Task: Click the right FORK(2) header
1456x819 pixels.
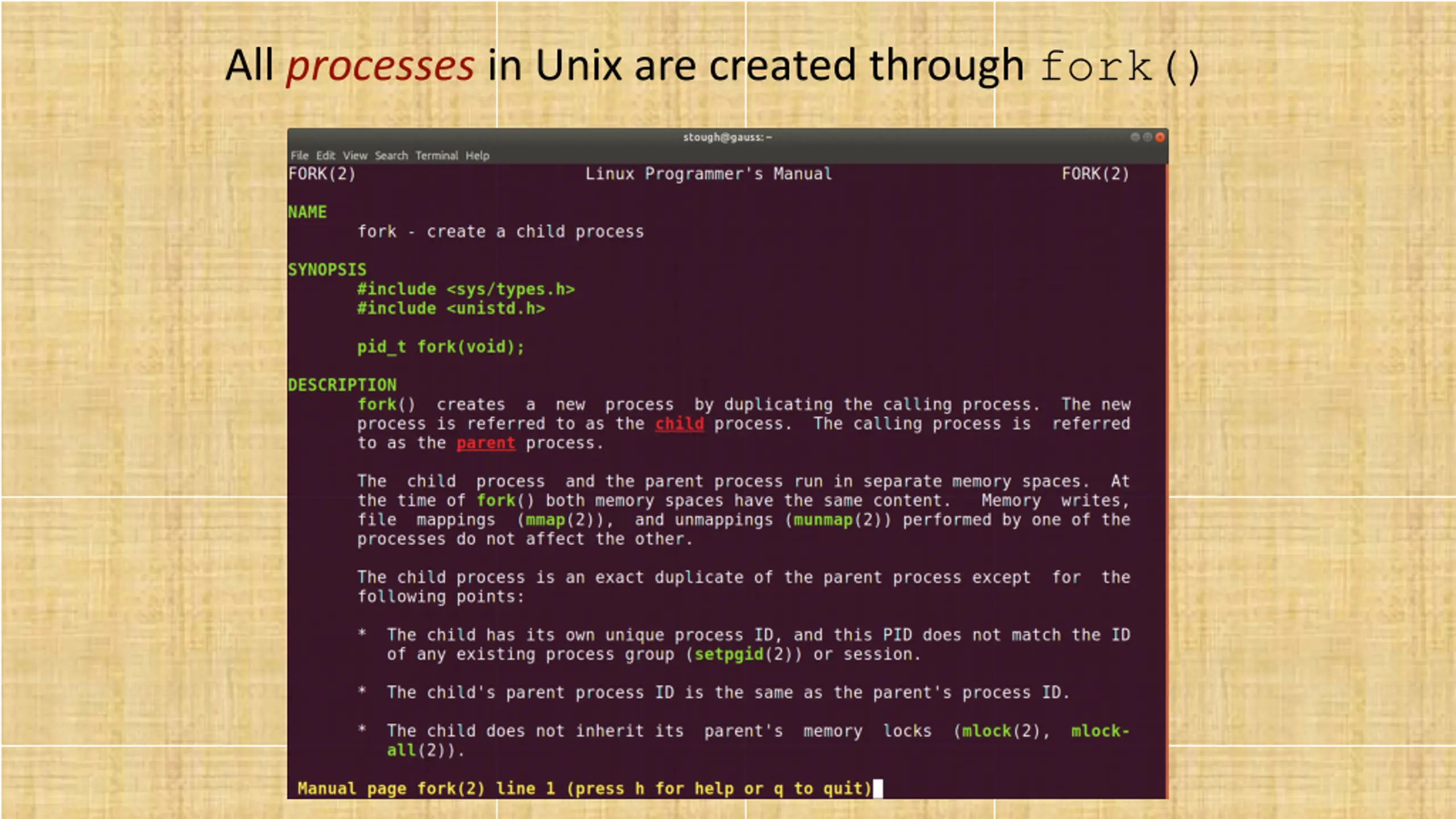Action: (1095, 174)
